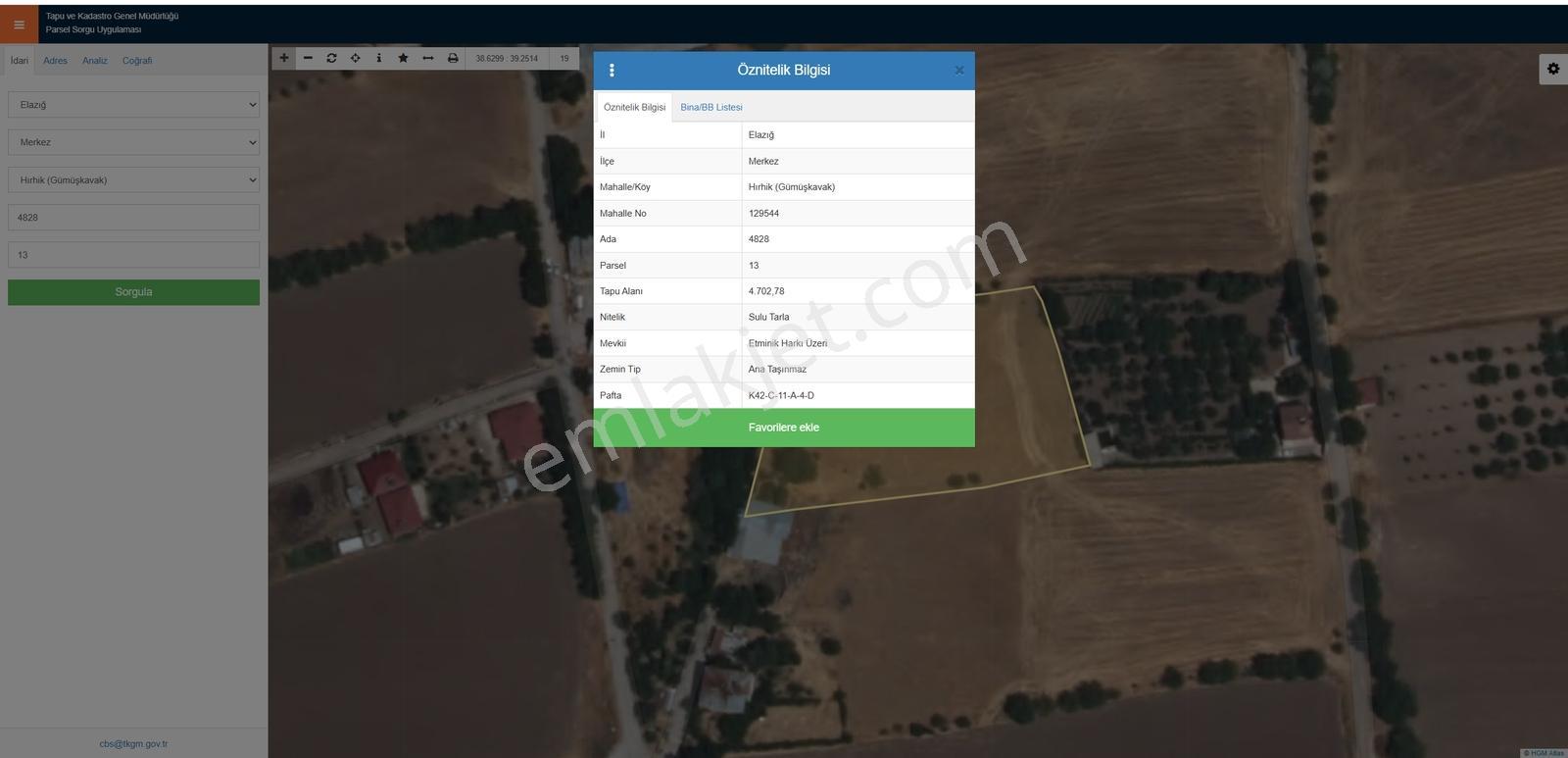
Task: Choose the measure distance arrow tool
Action: [x=427, y=58]
